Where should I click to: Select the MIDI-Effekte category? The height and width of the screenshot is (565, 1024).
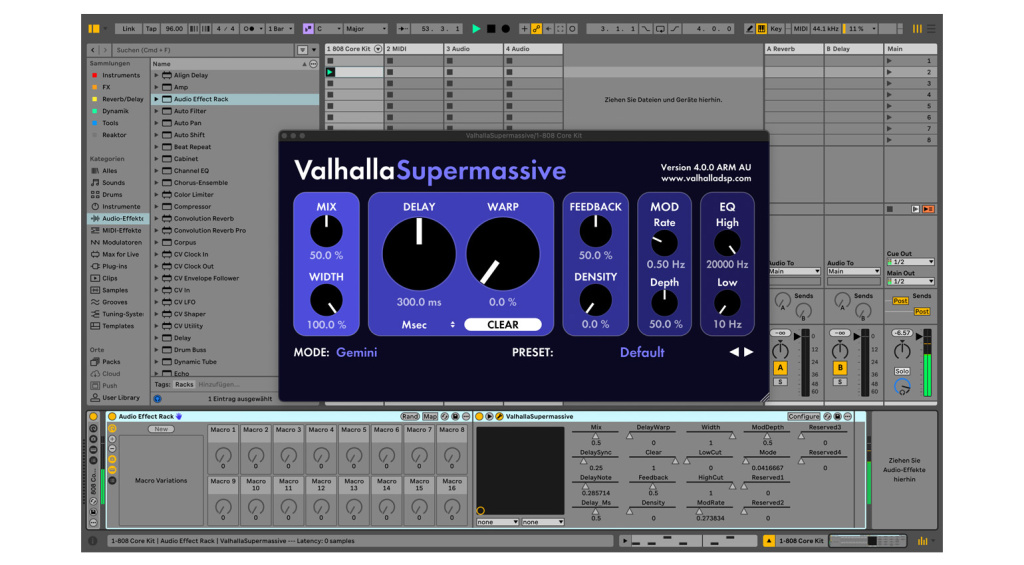[x=118, y=231]
